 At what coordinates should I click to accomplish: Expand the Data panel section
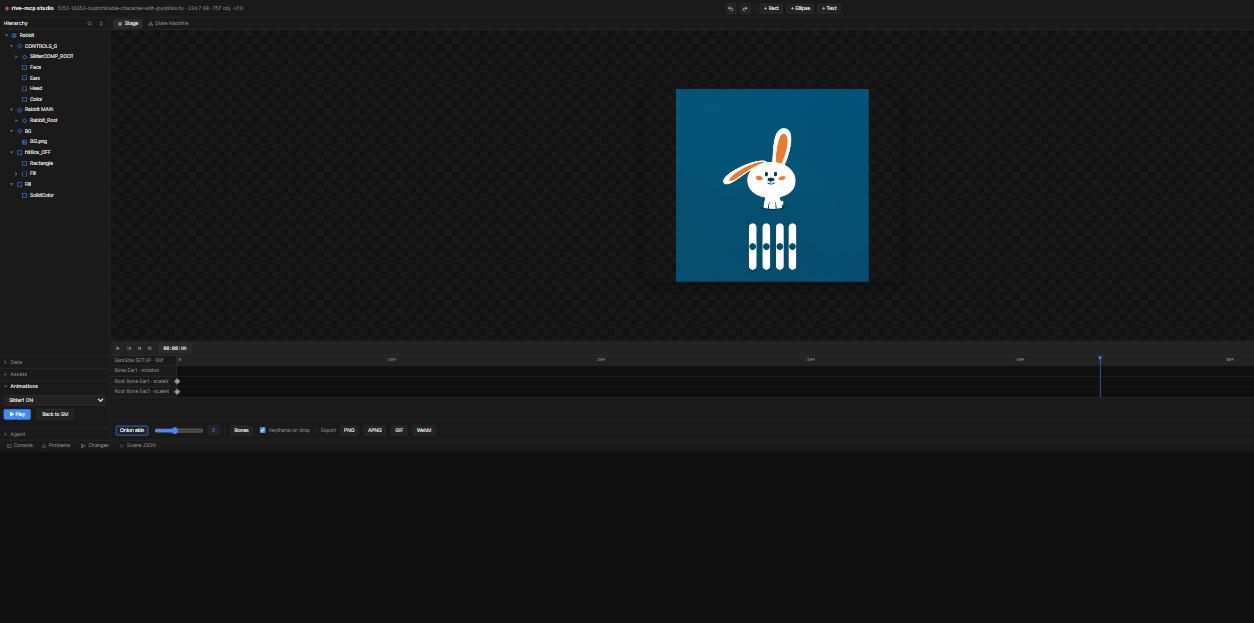point(54,362)
